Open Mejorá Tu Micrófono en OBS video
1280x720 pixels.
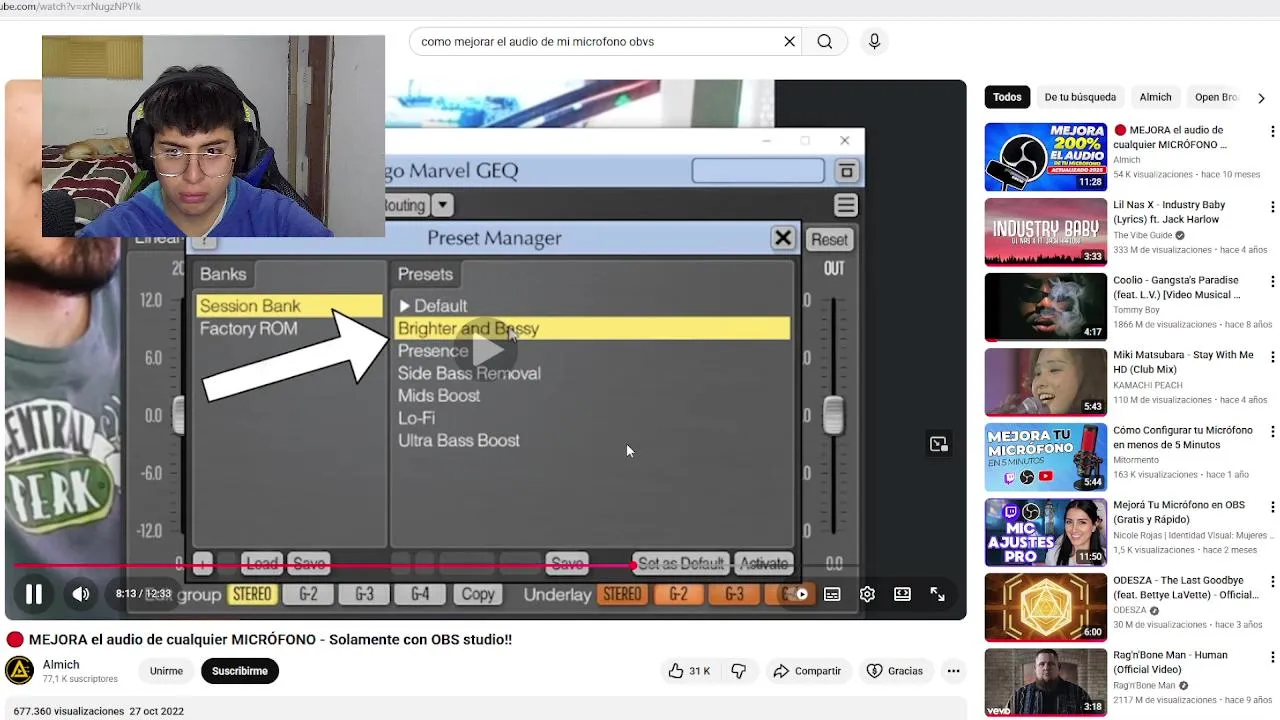1045,532
